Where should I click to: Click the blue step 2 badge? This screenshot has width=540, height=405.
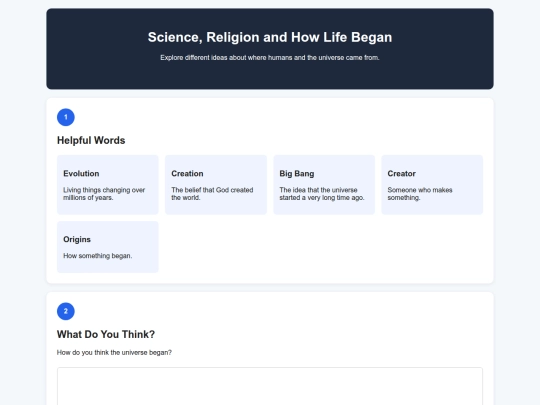(x=66, y=311)
